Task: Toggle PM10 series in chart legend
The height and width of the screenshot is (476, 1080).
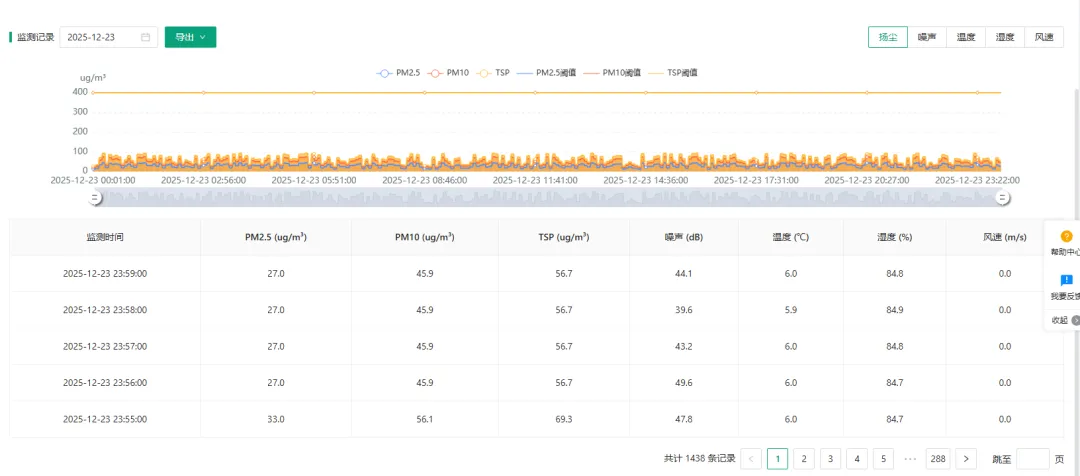Action: [x=449, y=72]
